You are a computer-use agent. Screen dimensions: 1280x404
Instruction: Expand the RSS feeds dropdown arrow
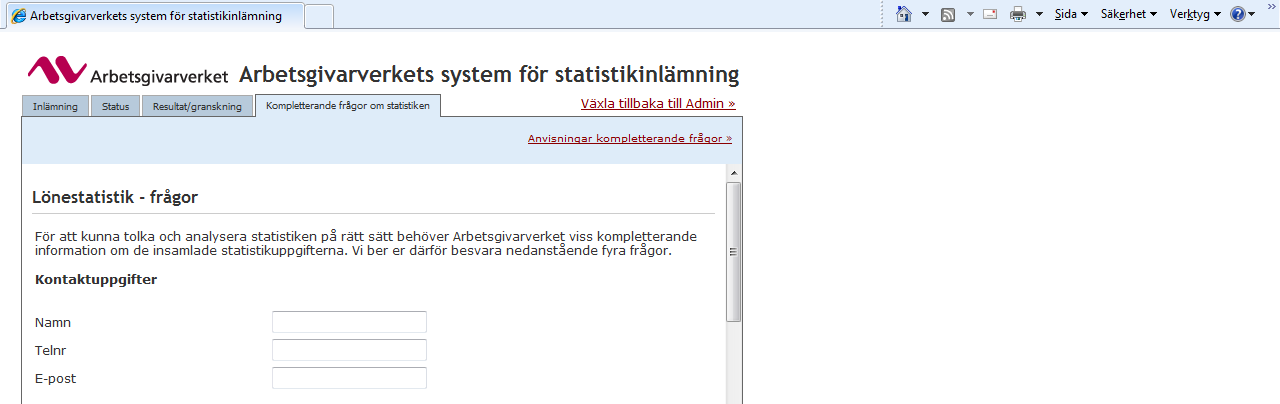[x=969, y=14]
